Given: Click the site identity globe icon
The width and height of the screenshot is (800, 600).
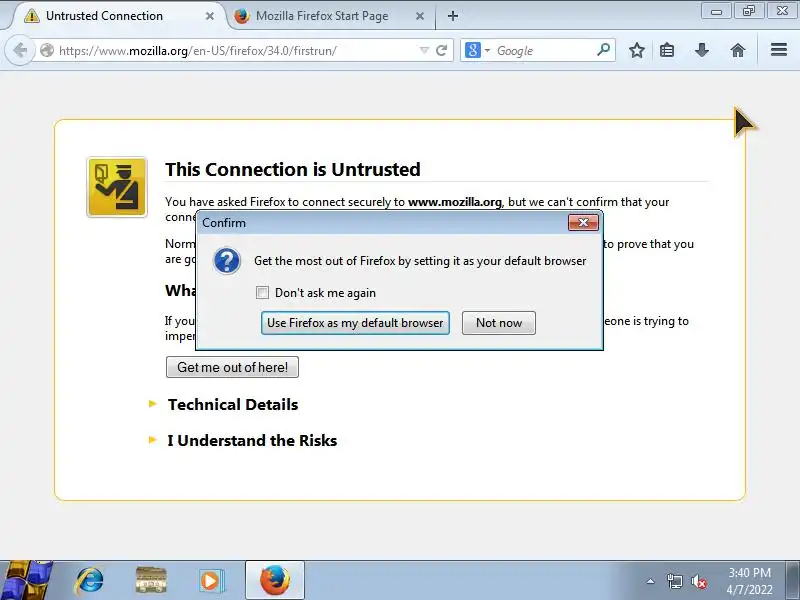Looking at the screenshot, I should [x=47, y=50].
